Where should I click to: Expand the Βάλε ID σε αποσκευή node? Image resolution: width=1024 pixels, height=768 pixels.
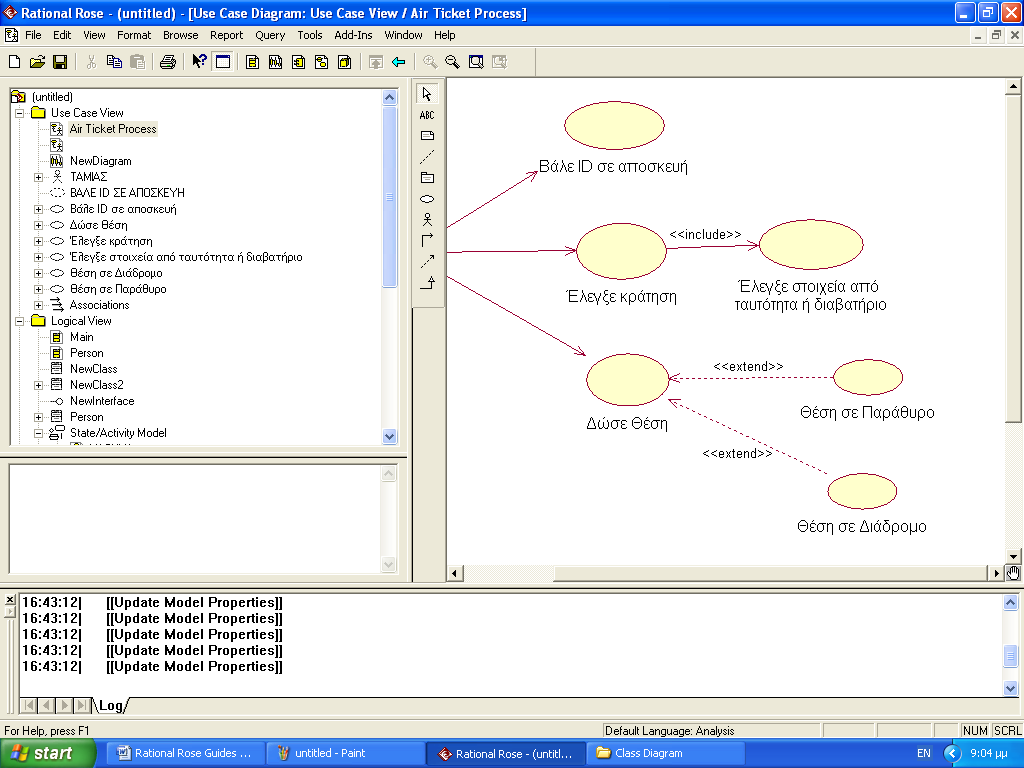pyautogui.click(x=39, y=209)
